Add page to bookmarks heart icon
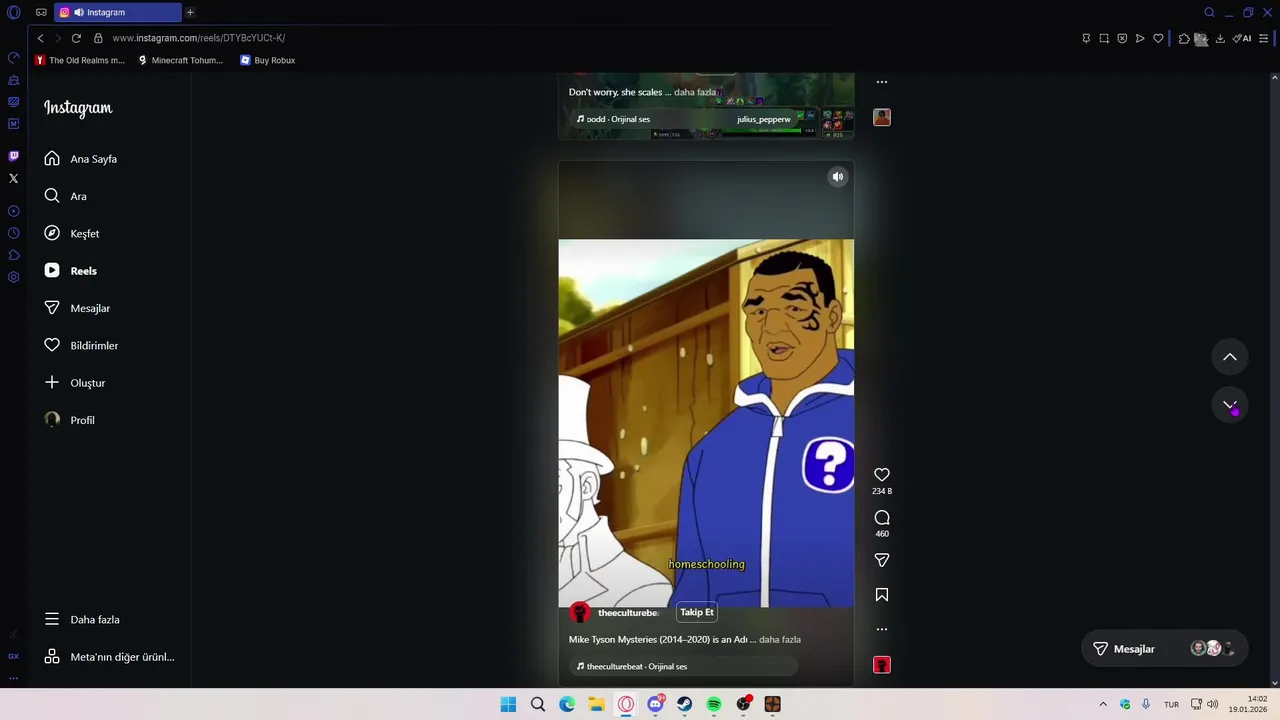This screenshot has width=1280, height=720. (x=1158, y=38)
